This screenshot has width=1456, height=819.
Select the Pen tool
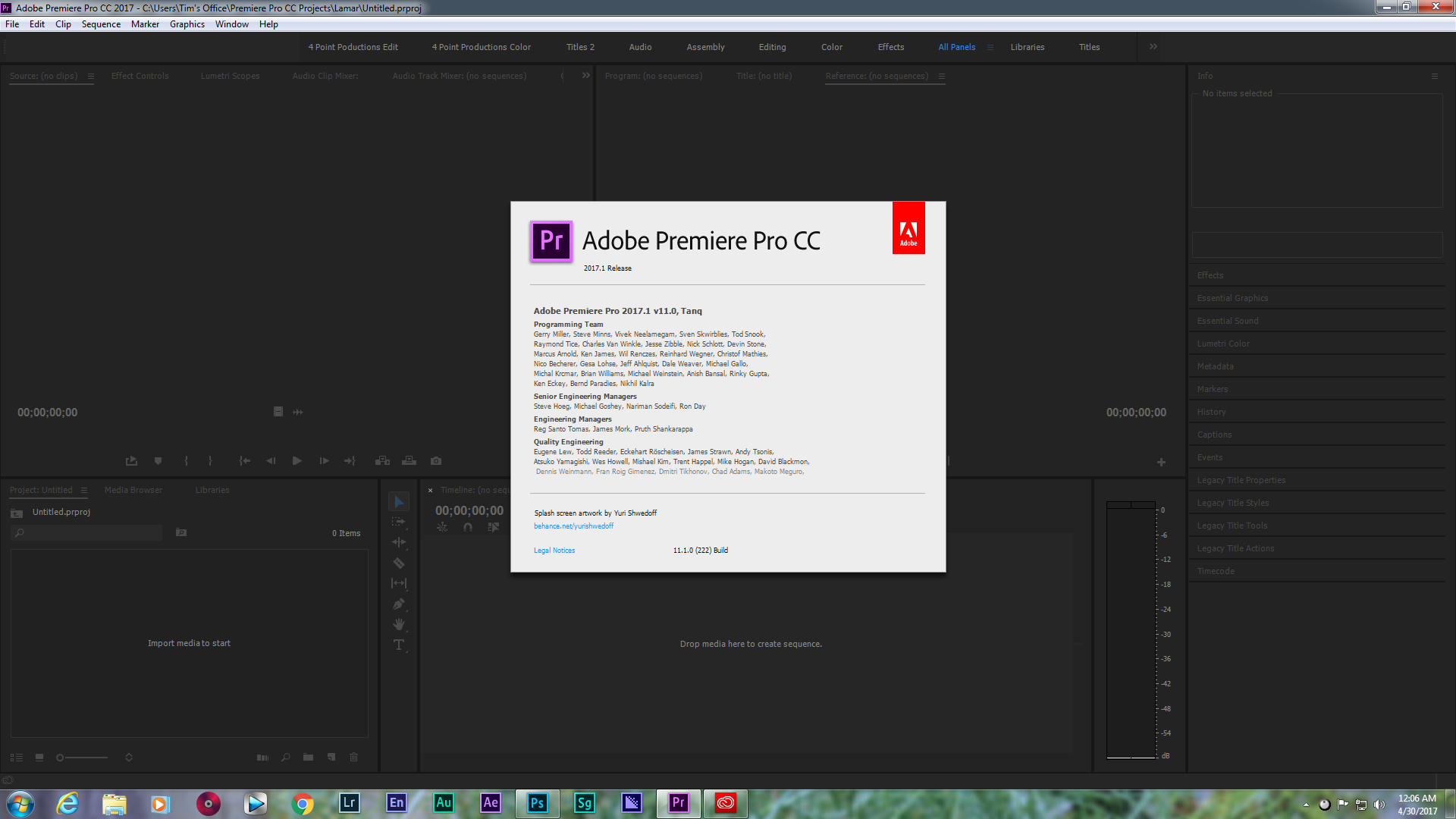pos(399,604)
